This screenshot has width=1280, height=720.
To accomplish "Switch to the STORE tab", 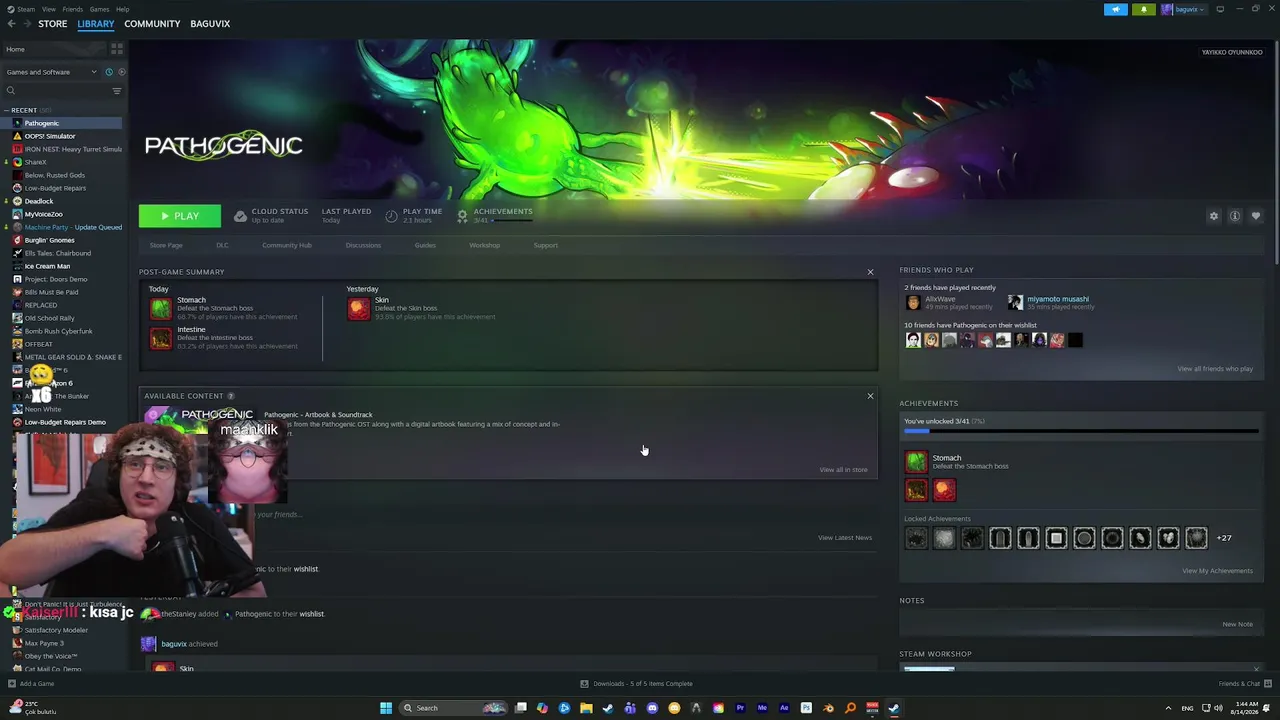I will pos(53,24).
